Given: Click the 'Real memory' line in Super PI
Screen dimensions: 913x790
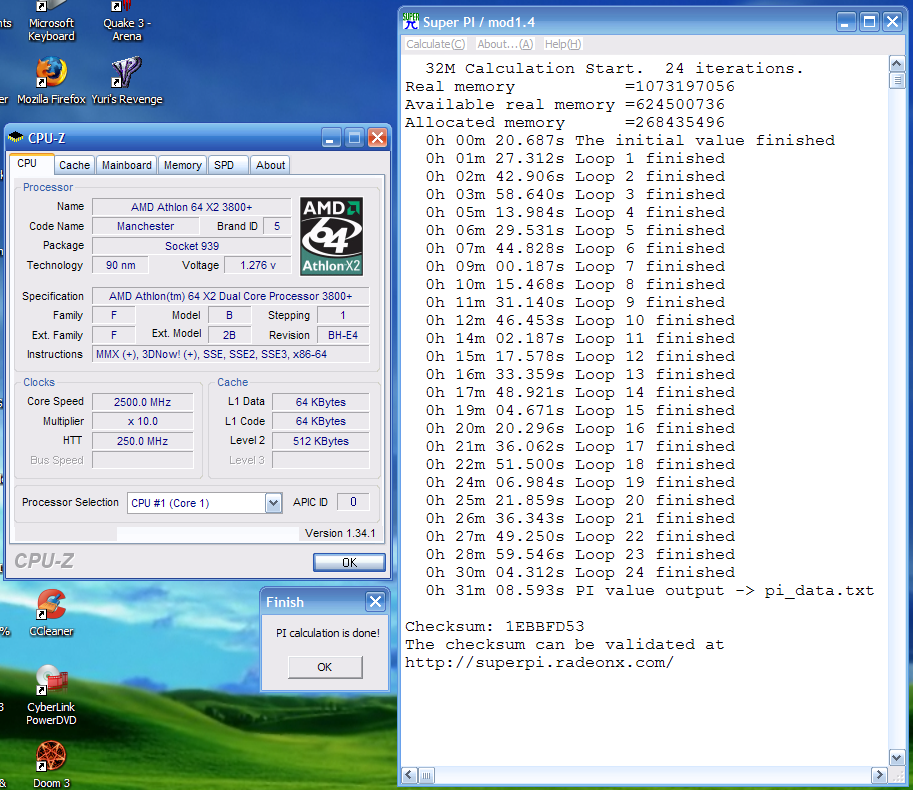Looking at the screenshot, I should (570, 86).
